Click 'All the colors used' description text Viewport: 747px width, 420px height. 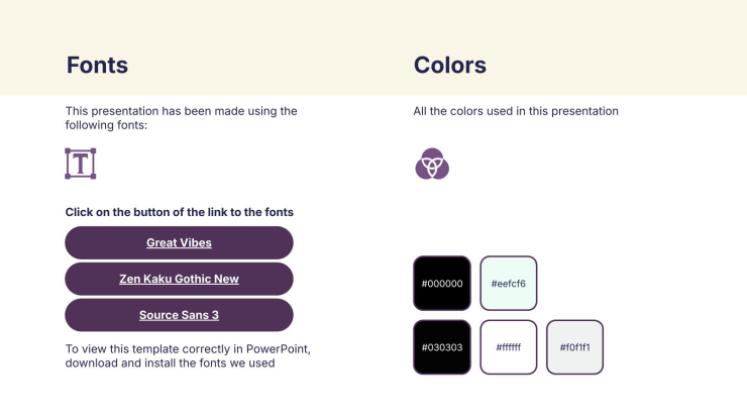[x=516, y=111]
